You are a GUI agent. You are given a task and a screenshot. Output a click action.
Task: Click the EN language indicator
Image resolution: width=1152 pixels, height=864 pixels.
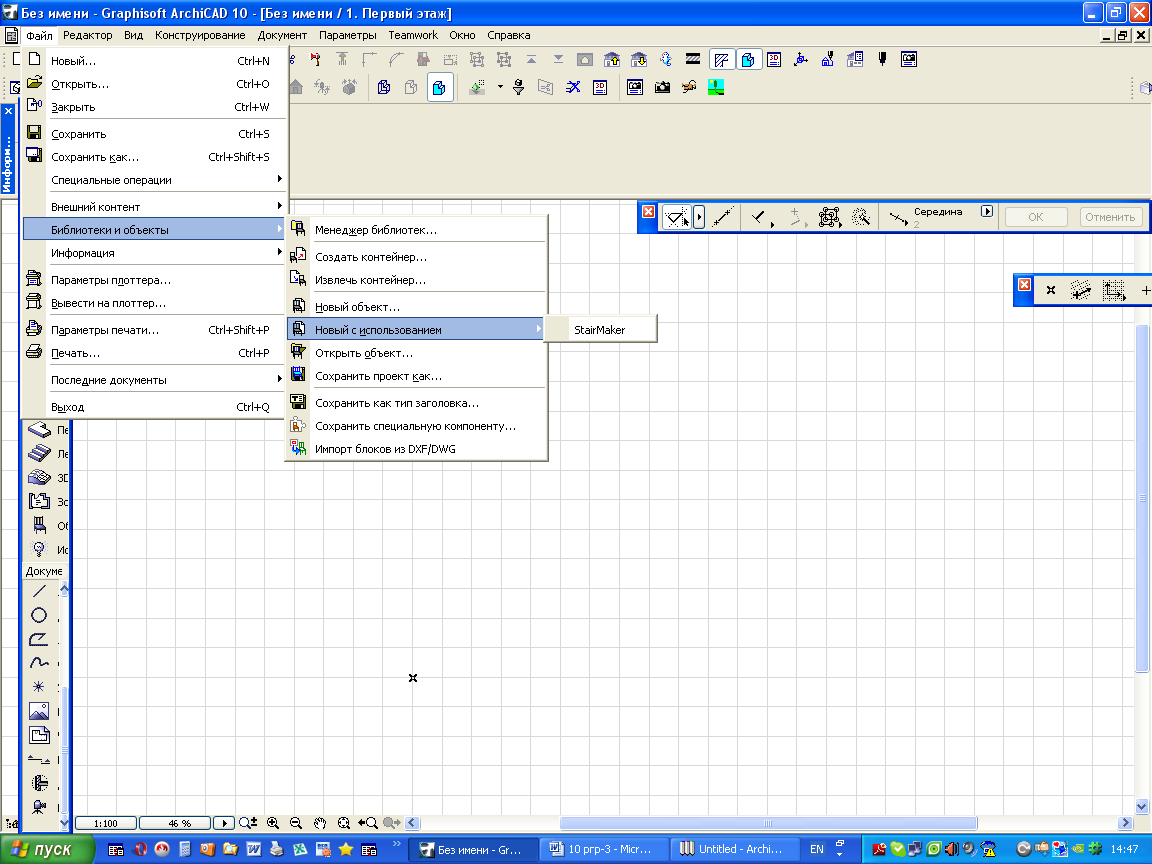coord(816,849)
